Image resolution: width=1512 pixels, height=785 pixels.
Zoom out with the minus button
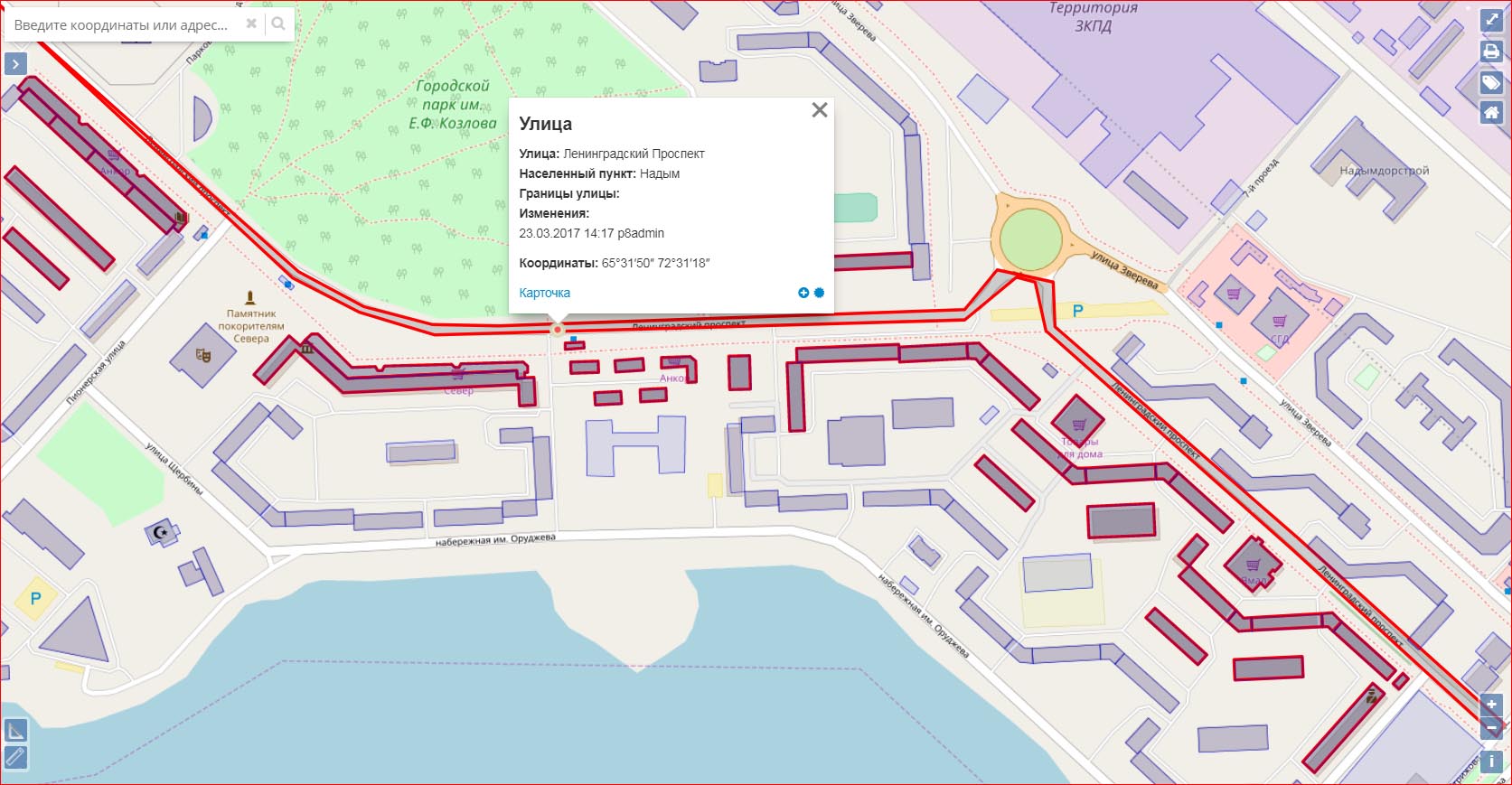point(1491,727)
